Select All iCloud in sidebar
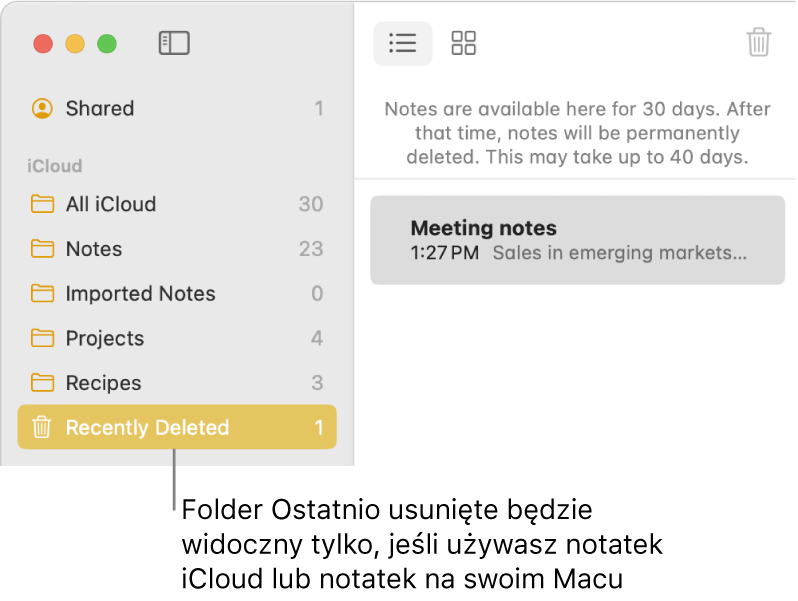This screenshot has width=798, height=601. pyautogui.click(x=111, y=204)
